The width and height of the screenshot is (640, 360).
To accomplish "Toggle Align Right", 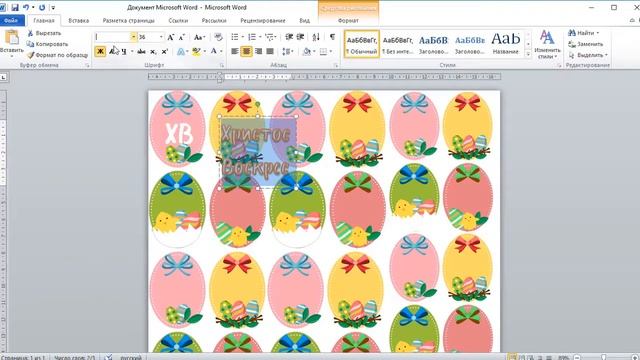I will click(x=258, y=51).
